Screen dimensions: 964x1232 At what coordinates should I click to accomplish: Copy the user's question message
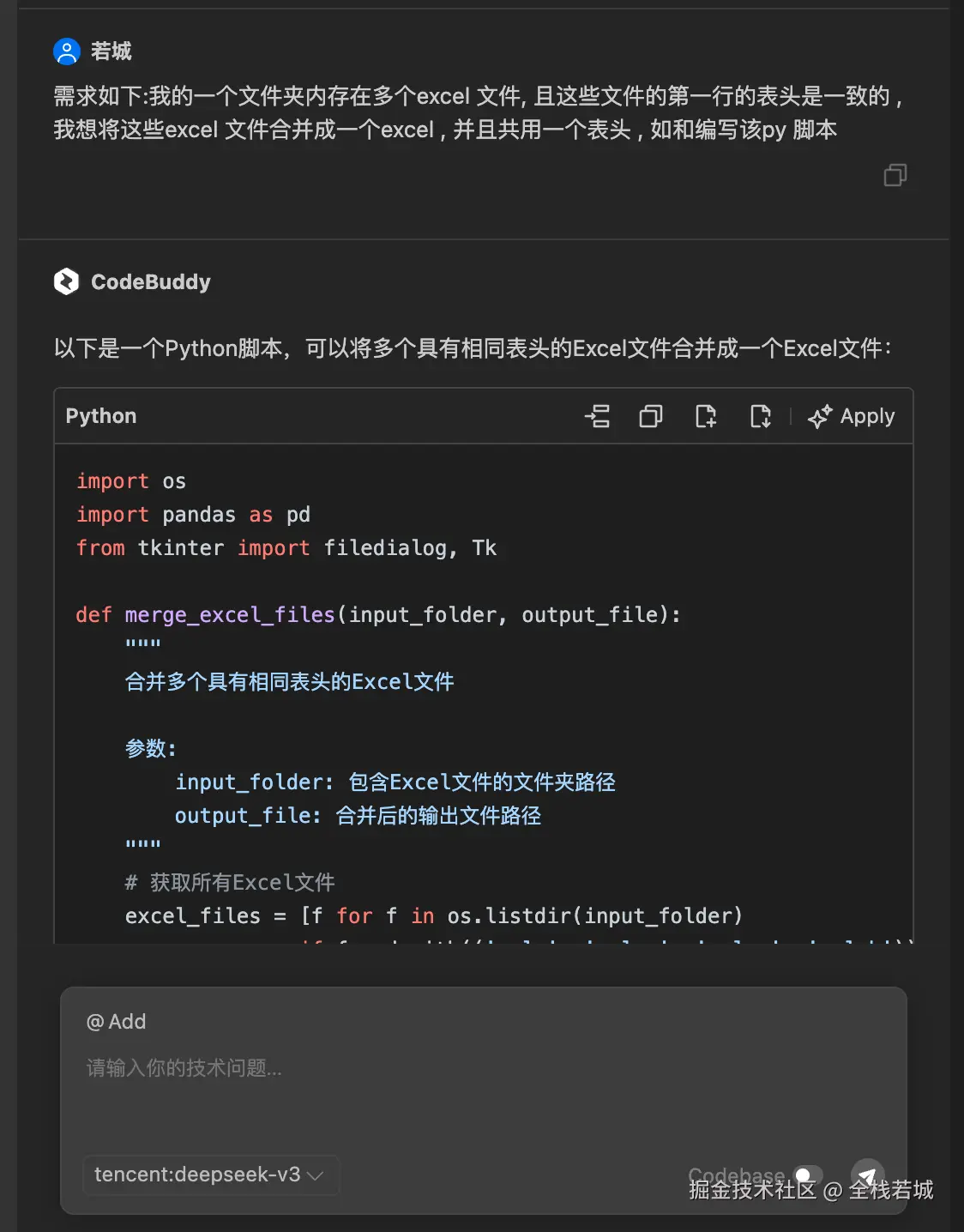point(895,175)
